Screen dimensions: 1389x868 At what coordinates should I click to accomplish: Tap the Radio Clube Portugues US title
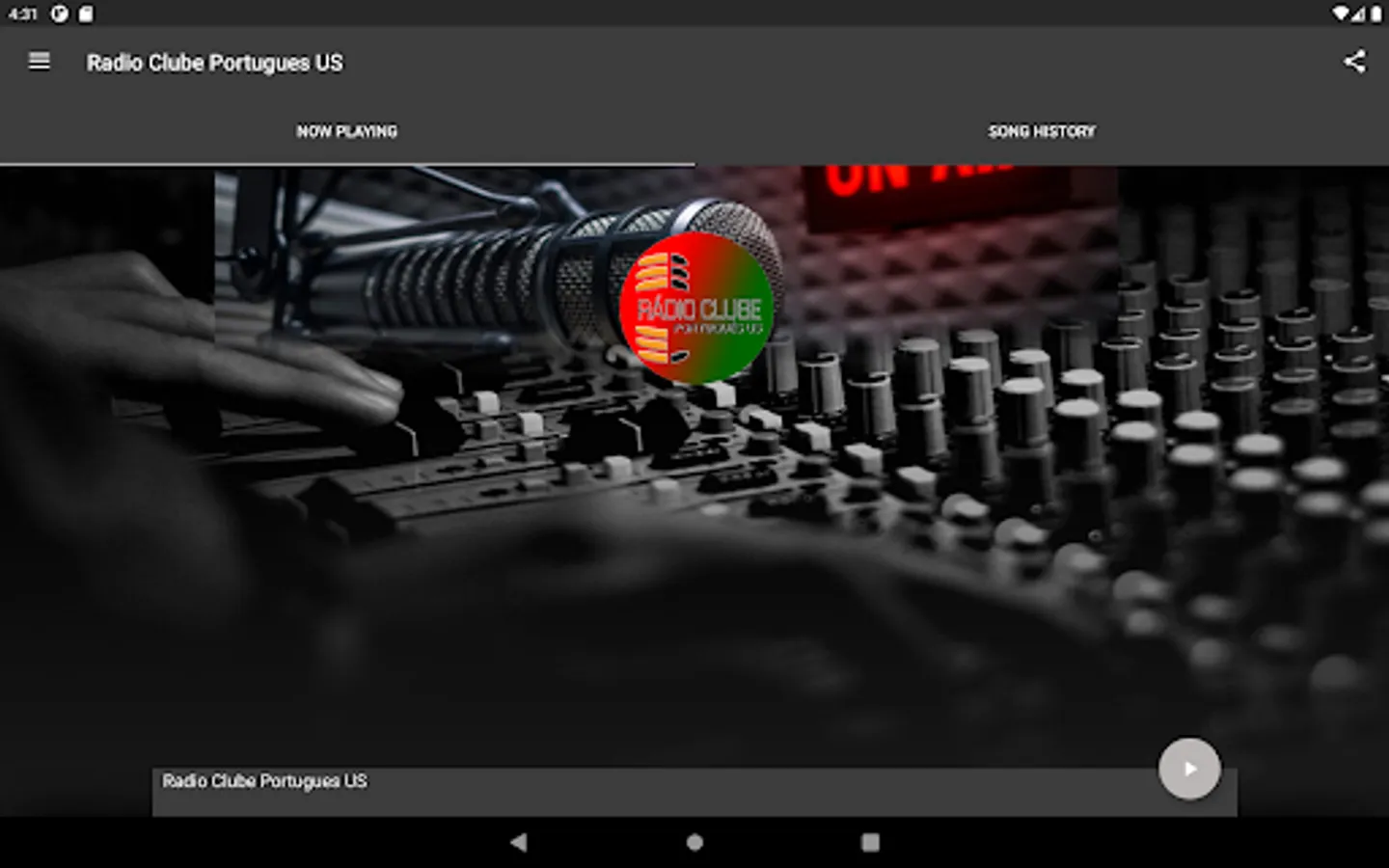click(x=214, y=63)
